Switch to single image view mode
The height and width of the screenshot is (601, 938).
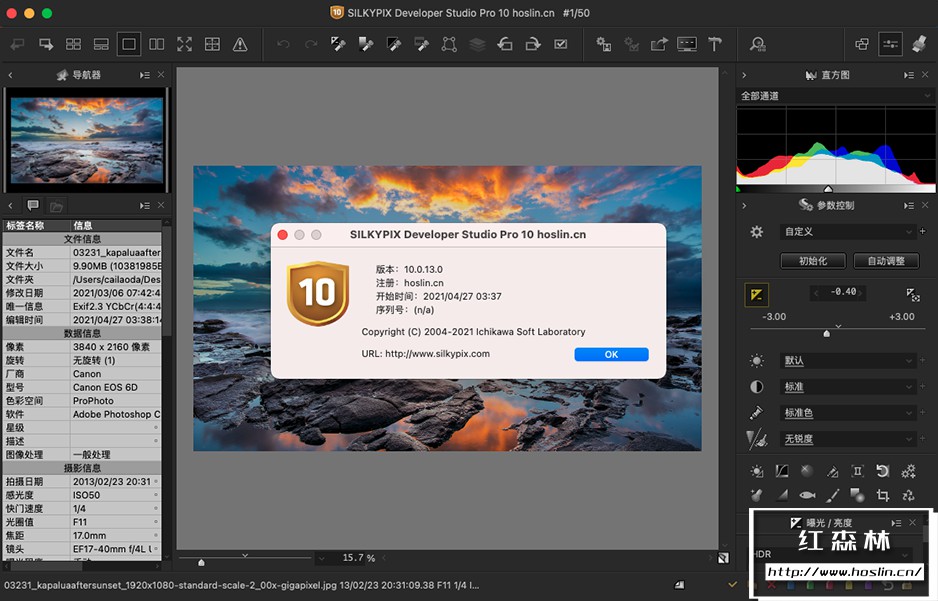(x=129, y=44)
